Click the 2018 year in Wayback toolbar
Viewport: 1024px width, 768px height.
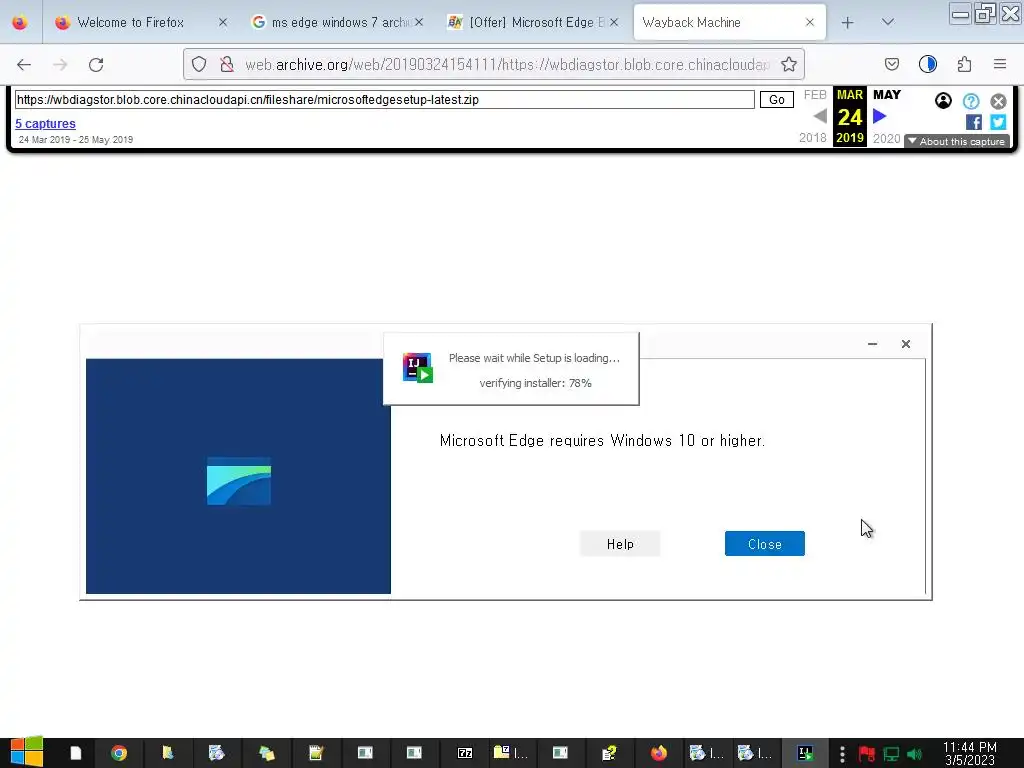point(812,138)
